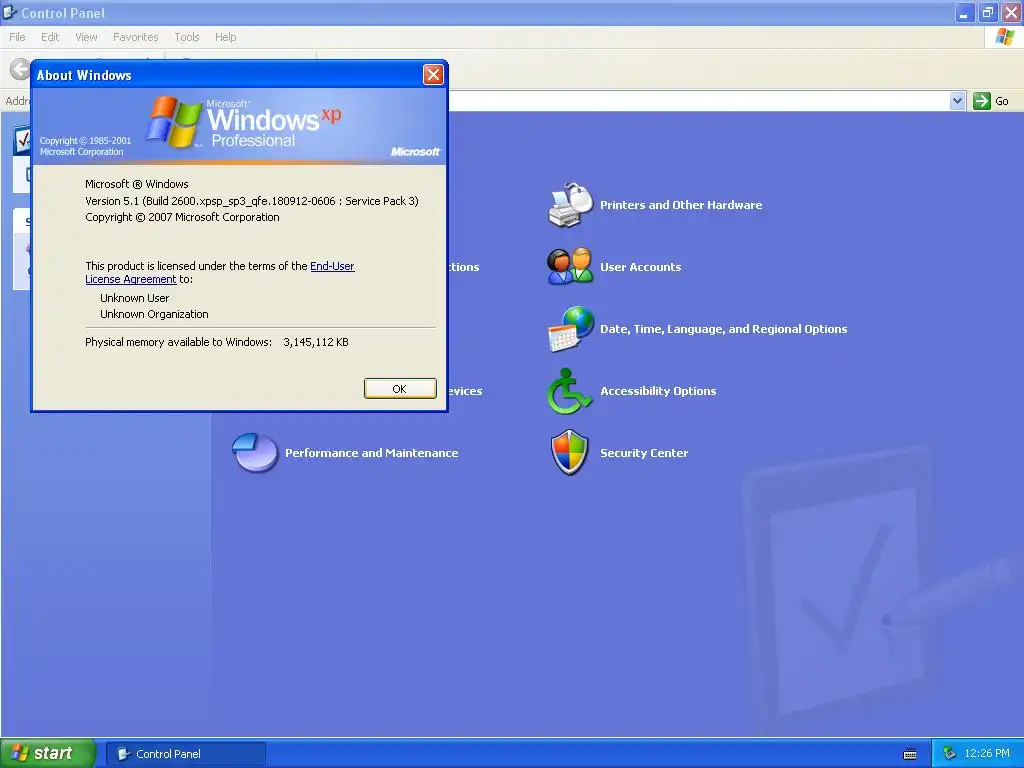Click the Go button arrow

pyautogui.click(x=982, y=101)
